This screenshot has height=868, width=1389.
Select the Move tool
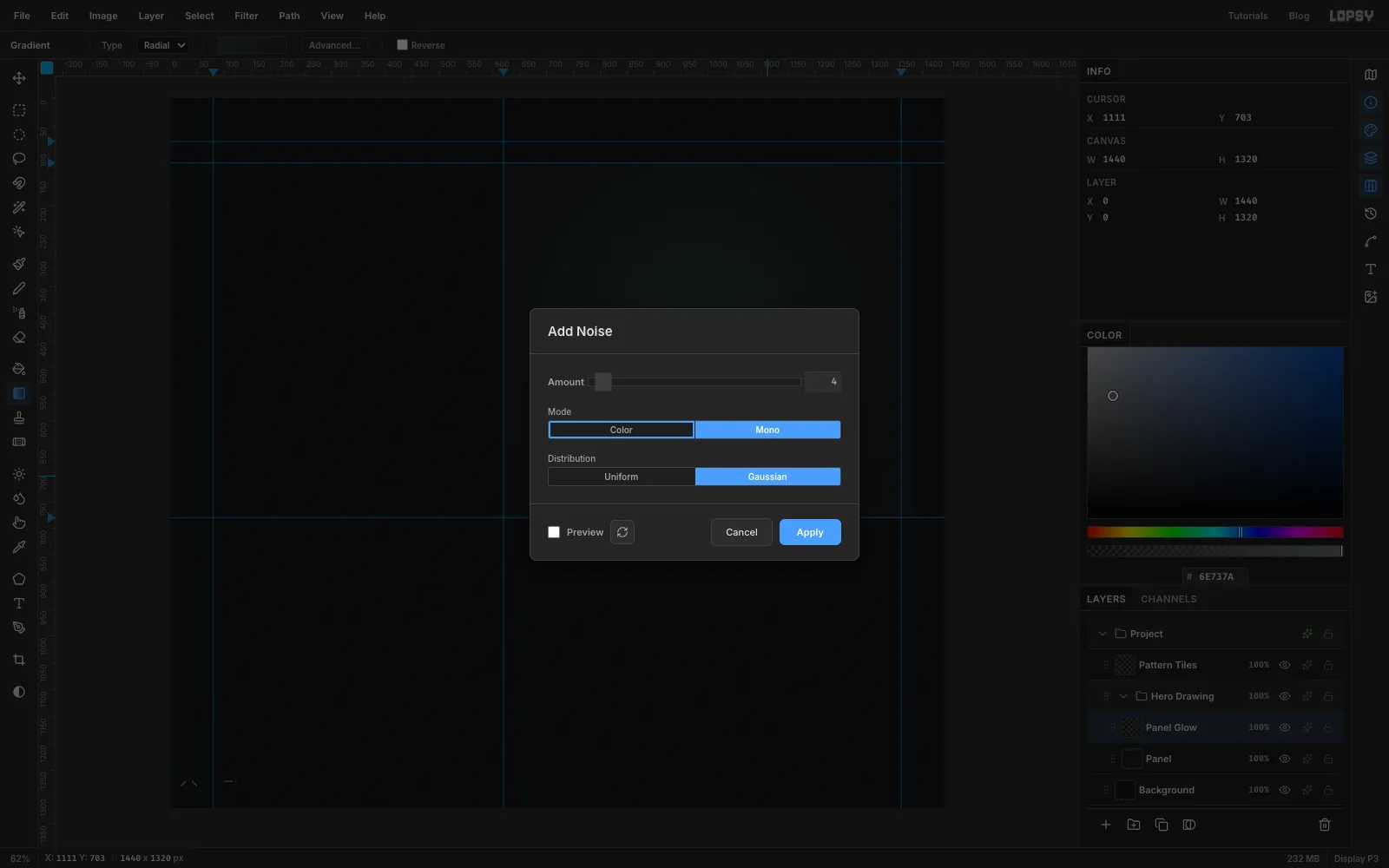pyautogui.click(x=18, y=78)
